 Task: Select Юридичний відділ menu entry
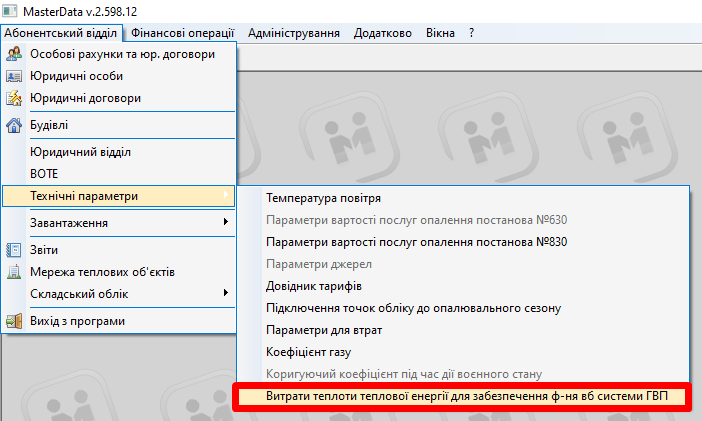click(81, 152)
